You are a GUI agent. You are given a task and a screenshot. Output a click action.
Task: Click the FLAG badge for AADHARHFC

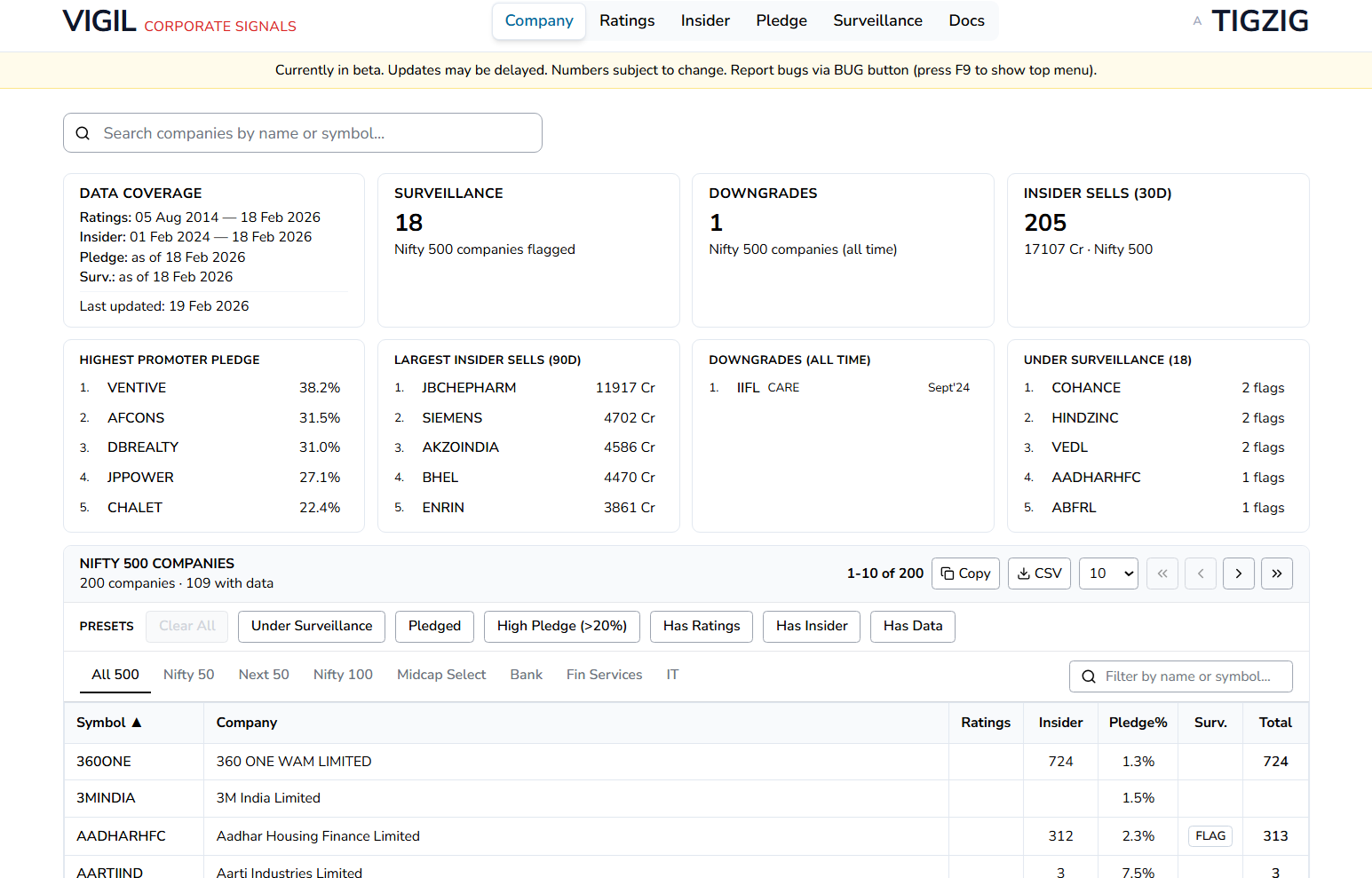(x=1209, y=836)
